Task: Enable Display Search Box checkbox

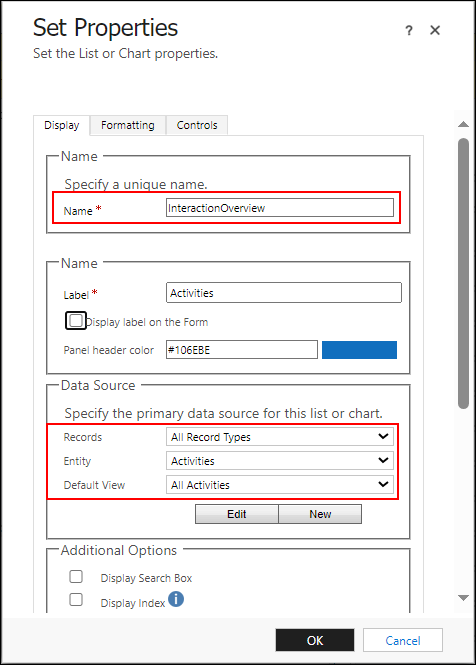Action: point(76,577)
